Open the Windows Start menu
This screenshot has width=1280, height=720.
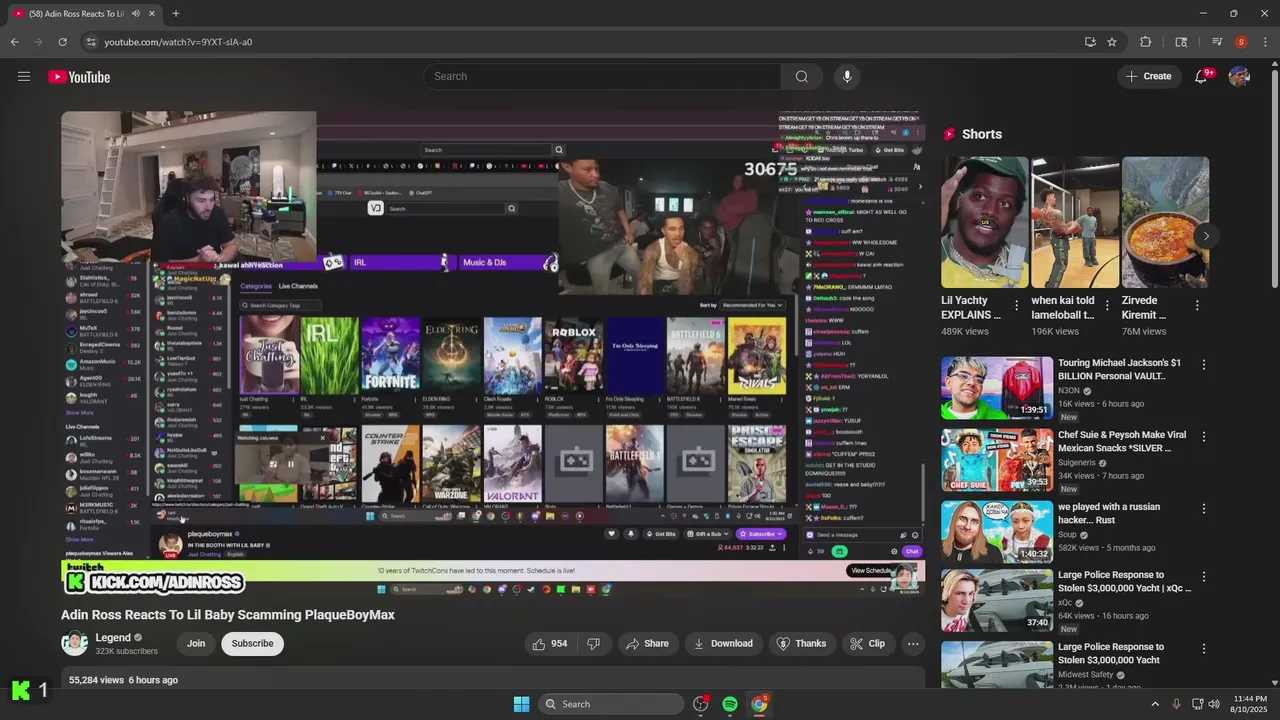point(521,704)
